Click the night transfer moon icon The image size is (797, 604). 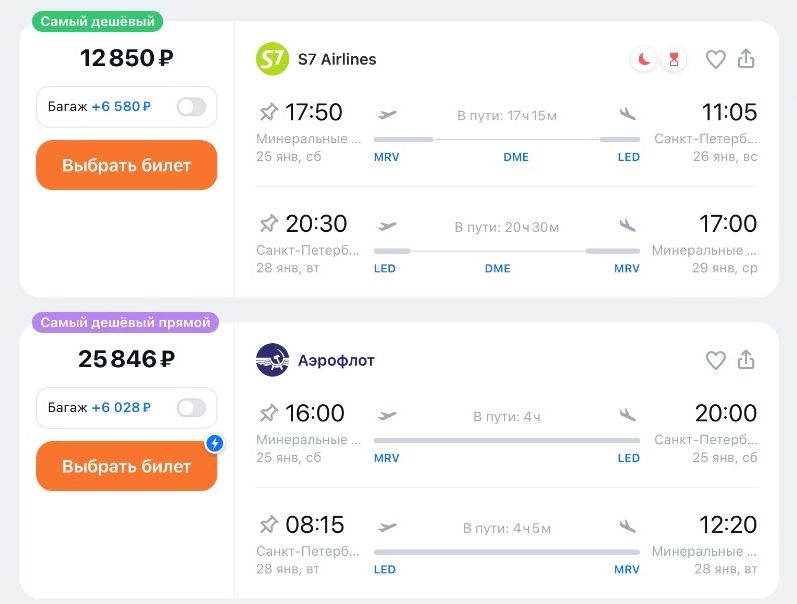coord(643,59)
